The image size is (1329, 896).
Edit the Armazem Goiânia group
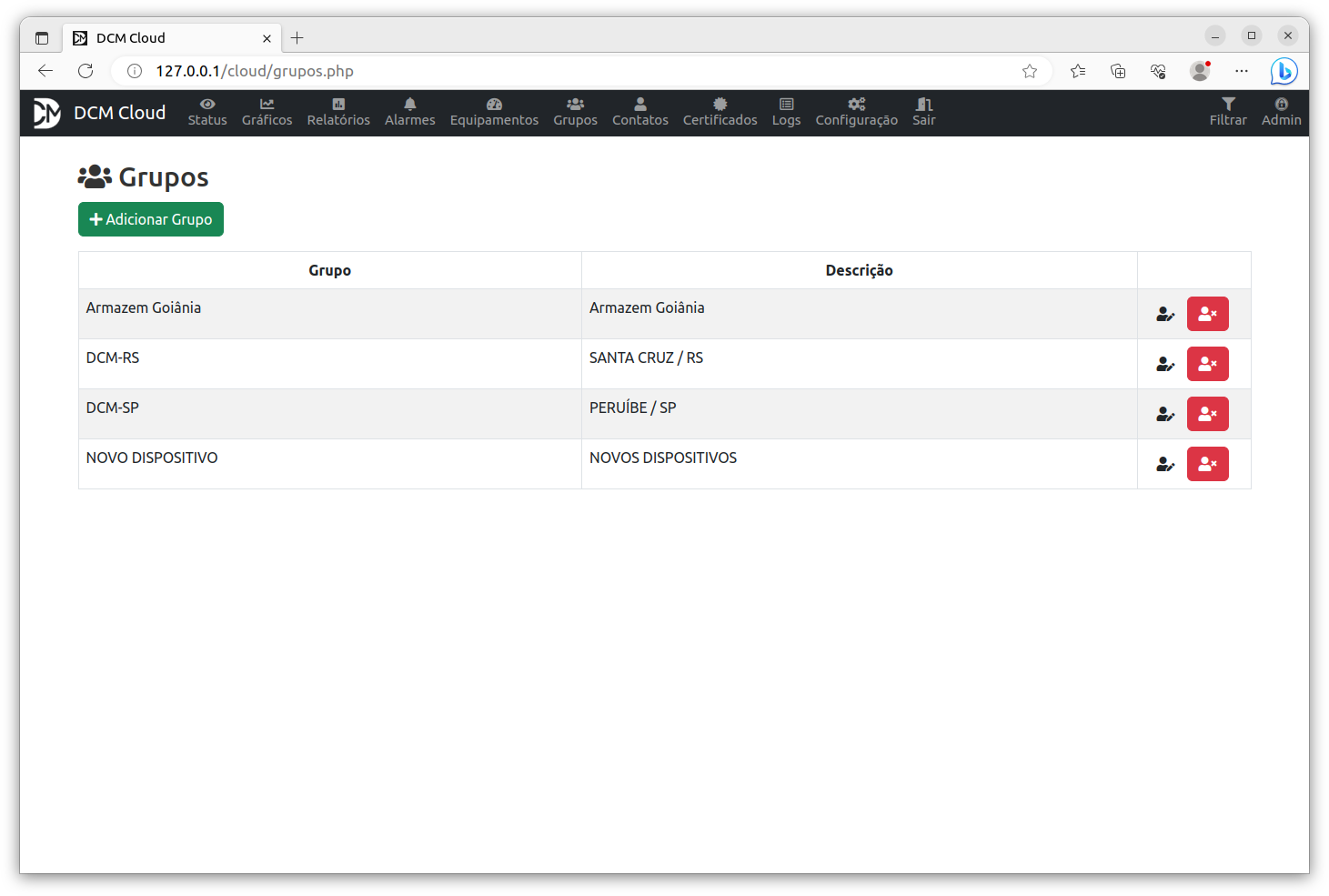tap(1165, 314)
